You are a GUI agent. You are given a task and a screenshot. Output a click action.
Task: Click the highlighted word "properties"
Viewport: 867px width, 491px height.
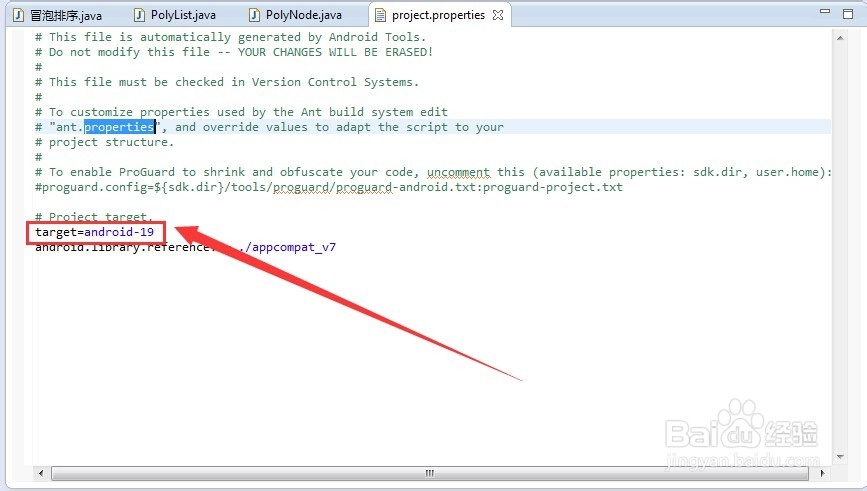click(119, 127)
